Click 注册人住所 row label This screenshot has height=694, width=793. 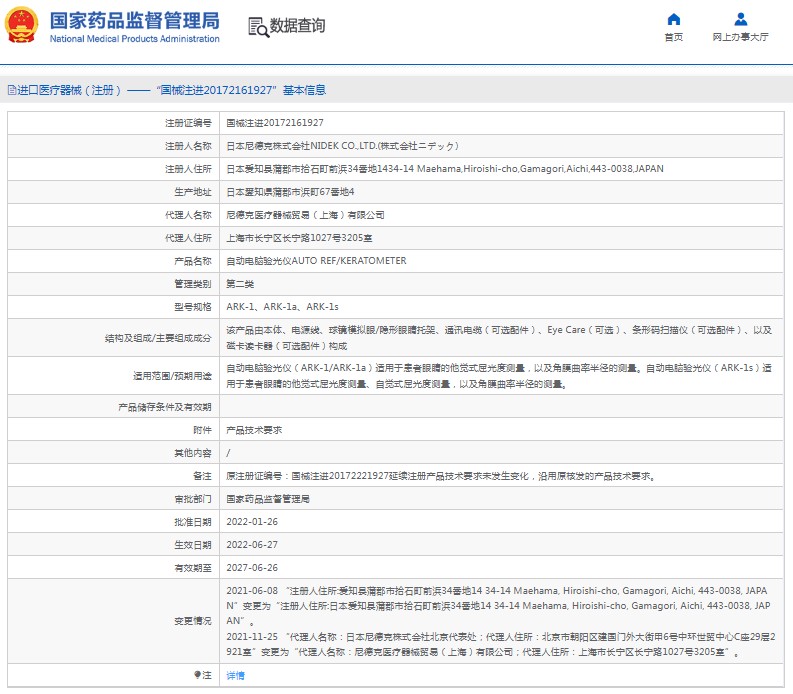(188, 168)
